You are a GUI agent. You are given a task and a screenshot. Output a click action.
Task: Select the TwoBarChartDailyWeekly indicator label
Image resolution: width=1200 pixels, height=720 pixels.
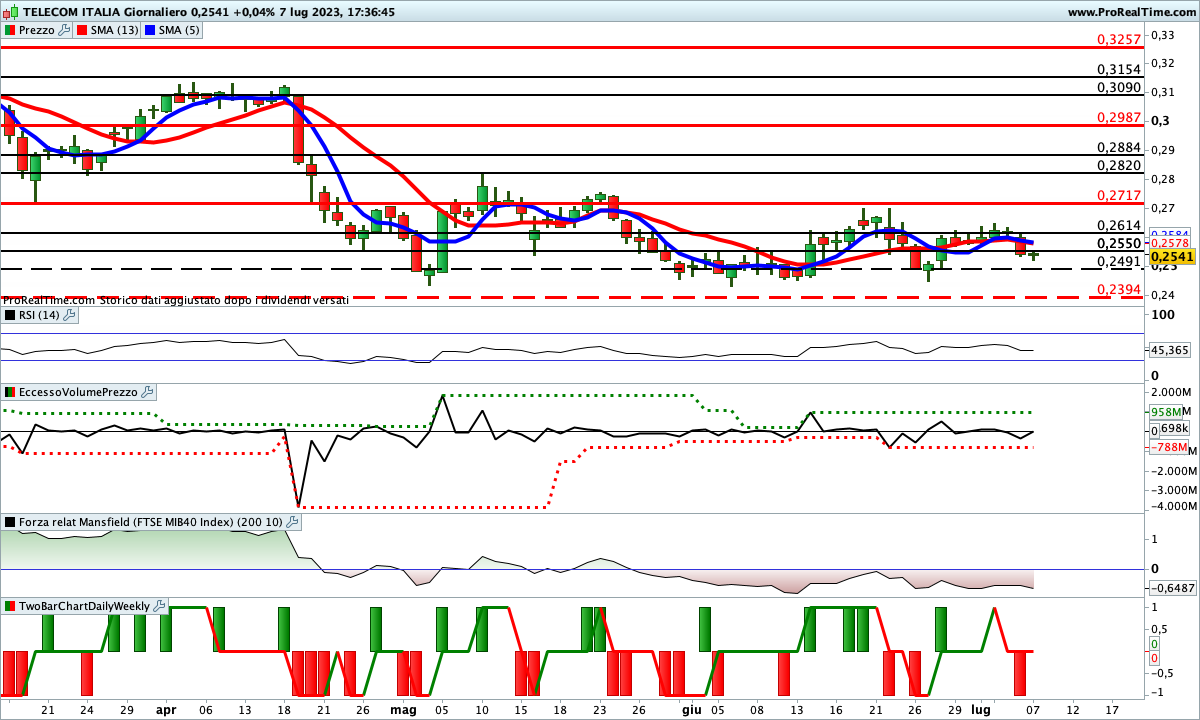click(85, 606)
